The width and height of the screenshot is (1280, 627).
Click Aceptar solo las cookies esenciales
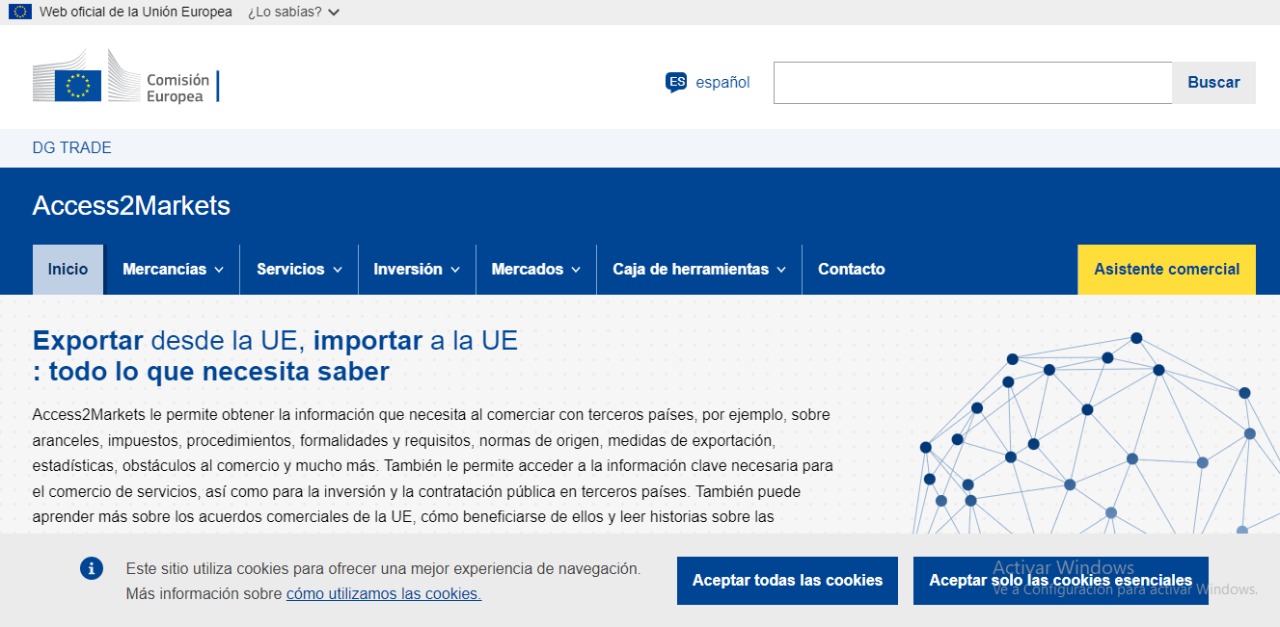tap(1060, 580)
